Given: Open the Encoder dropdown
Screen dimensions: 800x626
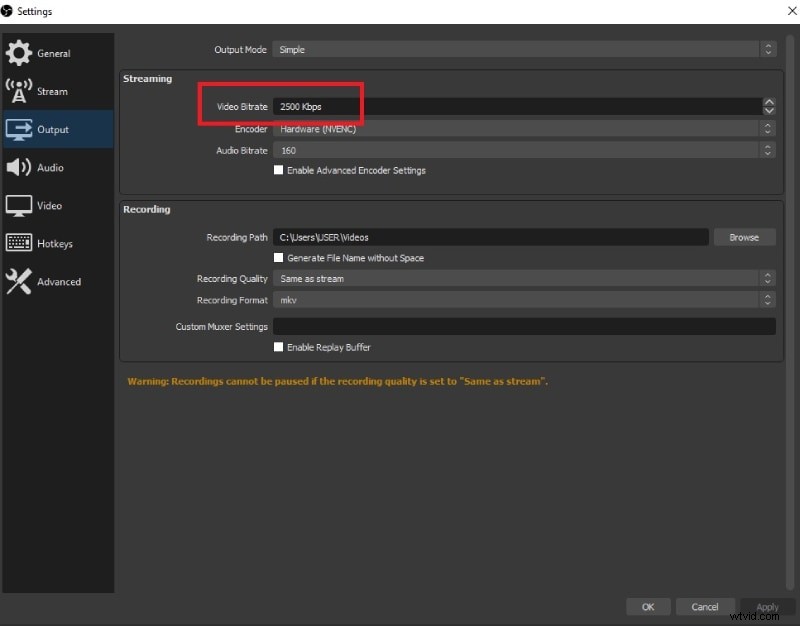Looking at the screenshot, I should click(520, 128).
